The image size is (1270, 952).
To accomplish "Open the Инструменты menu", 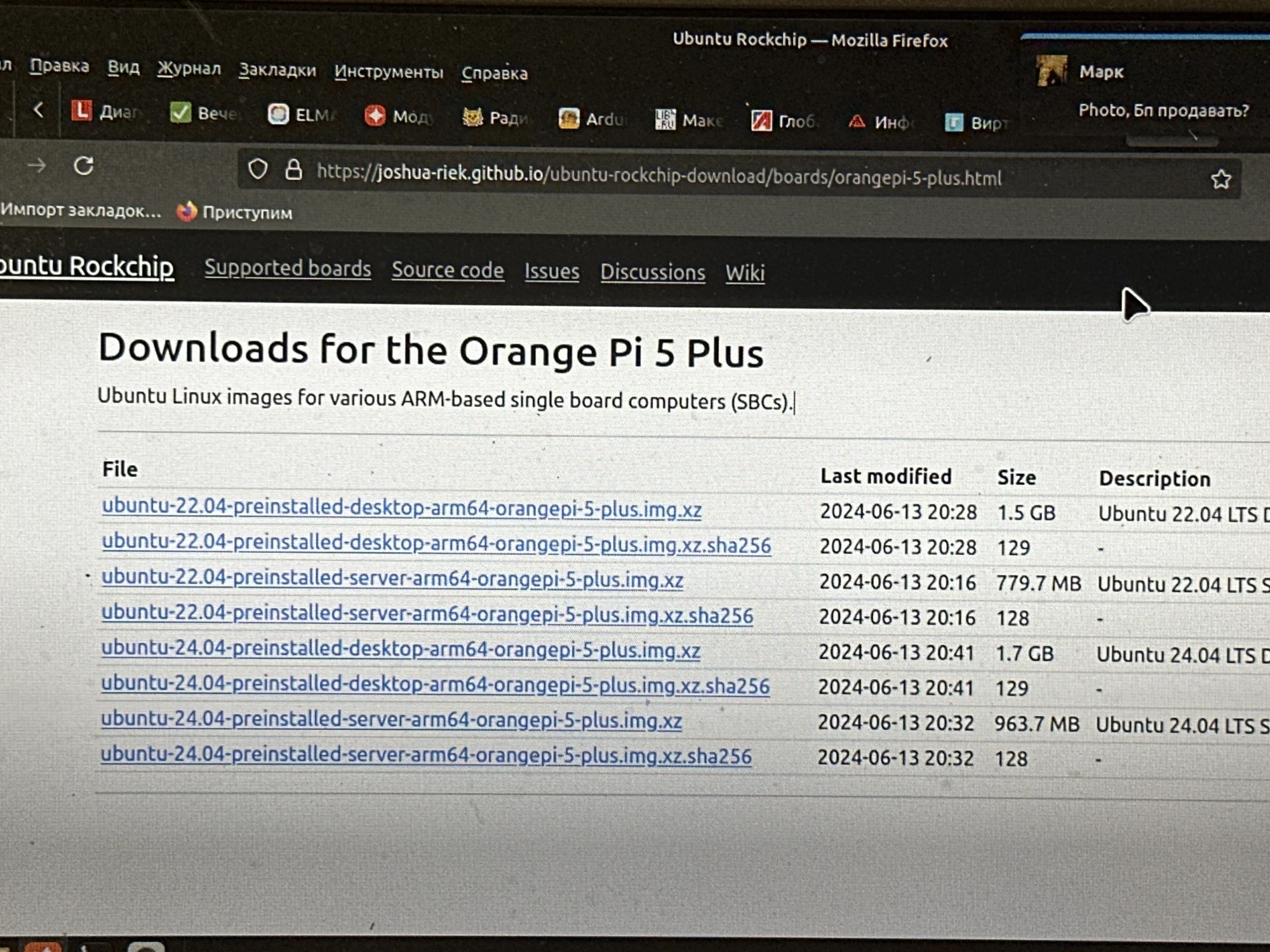I will click(389, 72).
